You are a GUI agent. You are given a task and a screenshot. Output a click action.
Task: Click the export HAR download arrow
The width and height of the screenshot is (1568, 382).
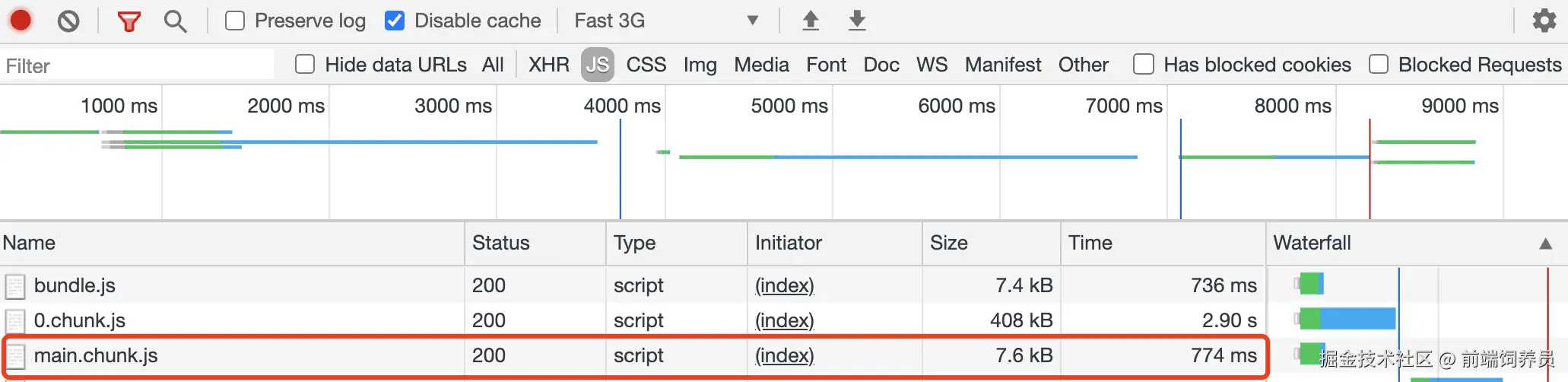click(857, 21)
